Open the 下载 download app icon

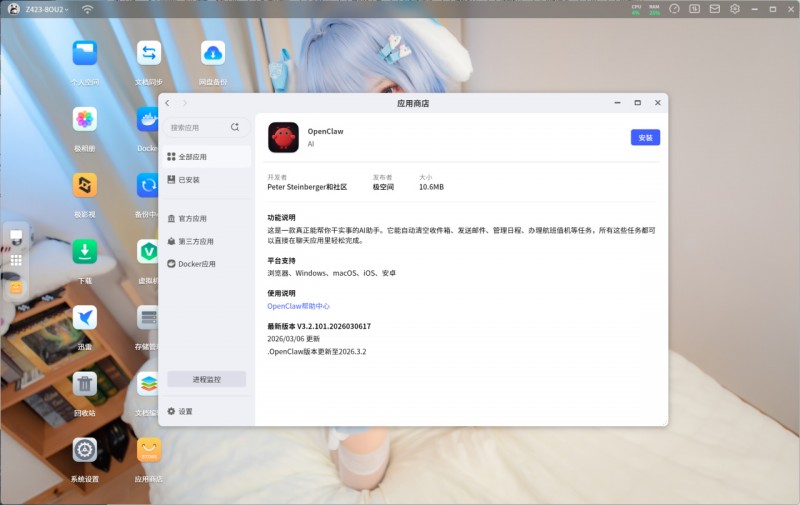[85, 251]
